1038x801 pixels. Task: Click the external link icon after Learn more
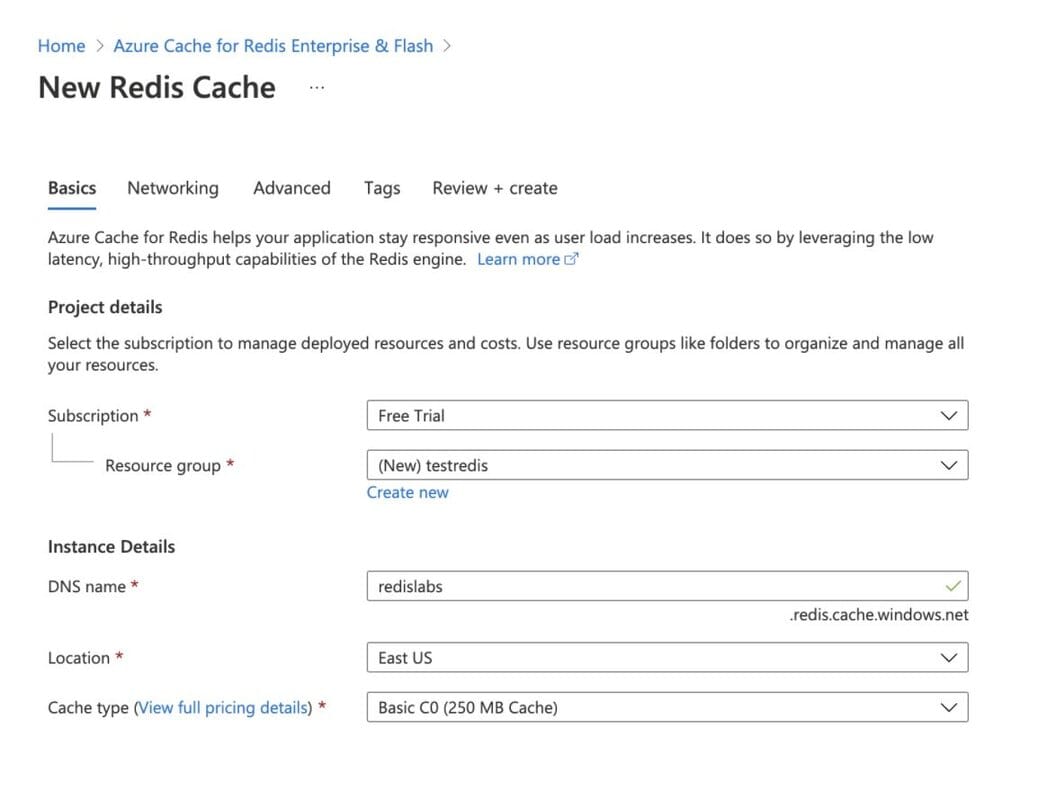[x=570, y=258]
